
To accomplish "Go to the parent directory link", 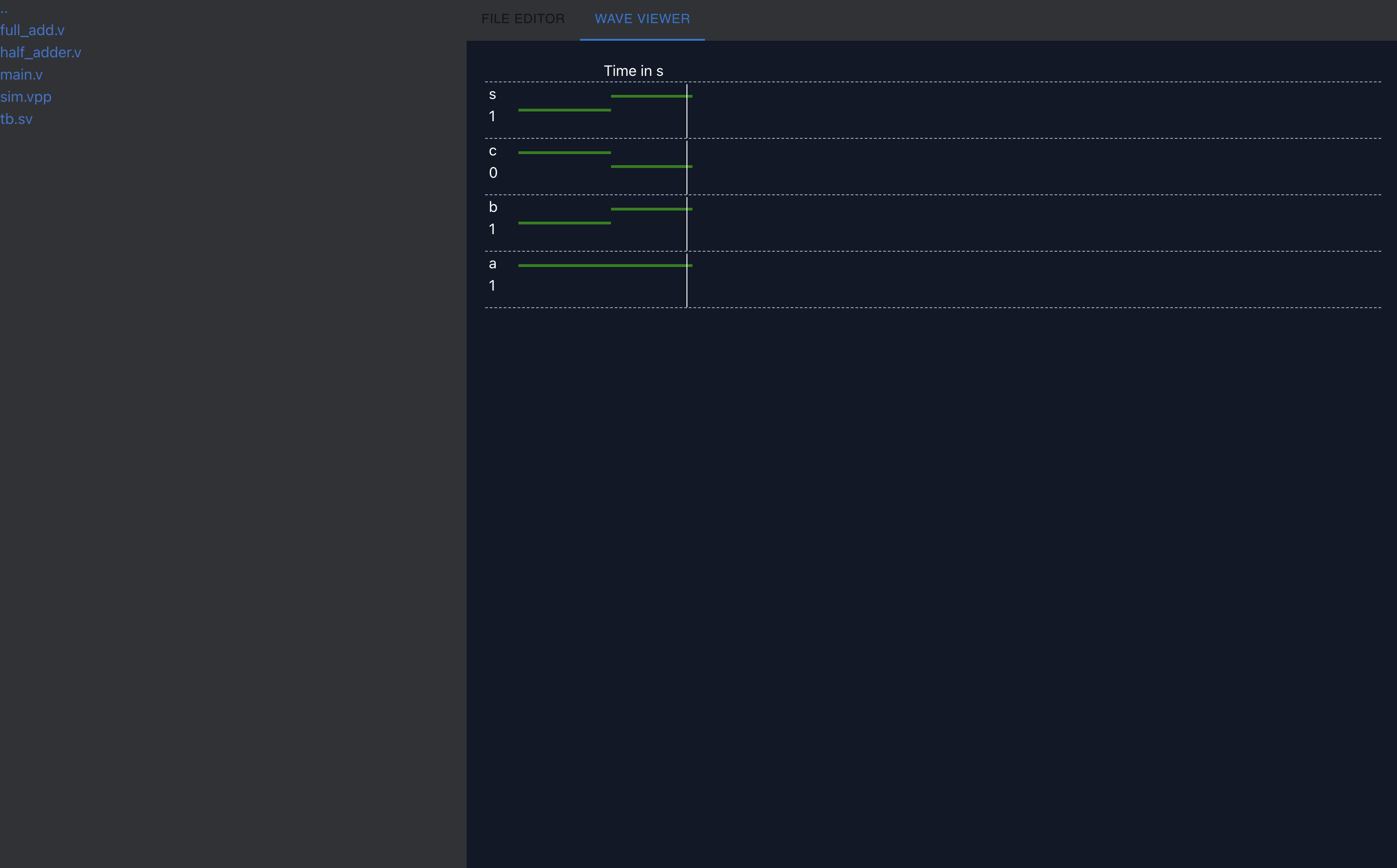I will tap(4, 10).
